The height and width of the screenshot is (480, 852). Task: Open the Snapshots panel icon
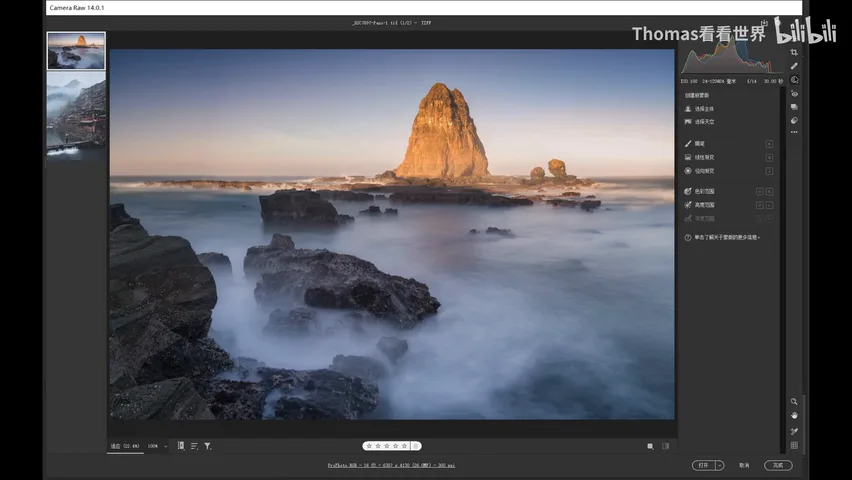pos(794,107)
